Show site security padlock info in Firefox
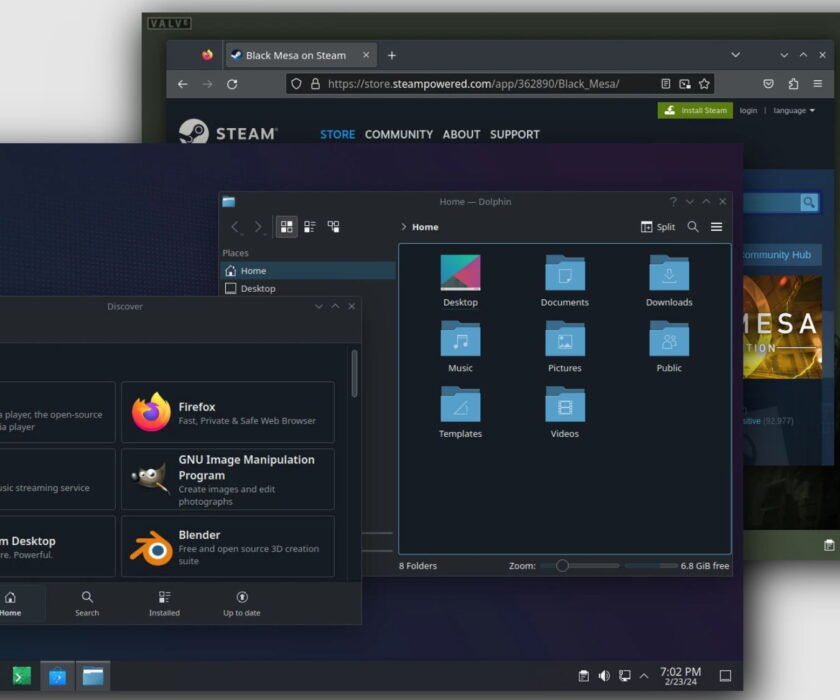840x700 pixels. (x=316, y=84)
